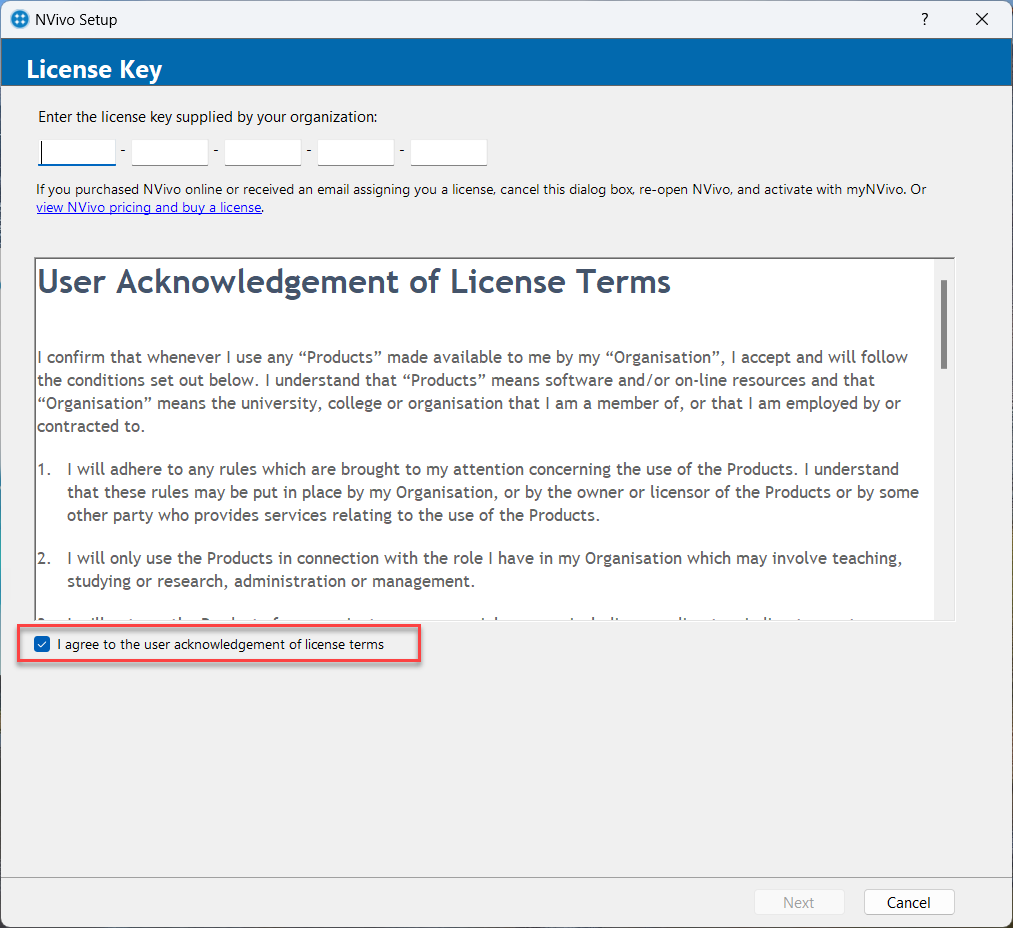
Task: Focus the third license key segment field
Action: click(263, 152)
